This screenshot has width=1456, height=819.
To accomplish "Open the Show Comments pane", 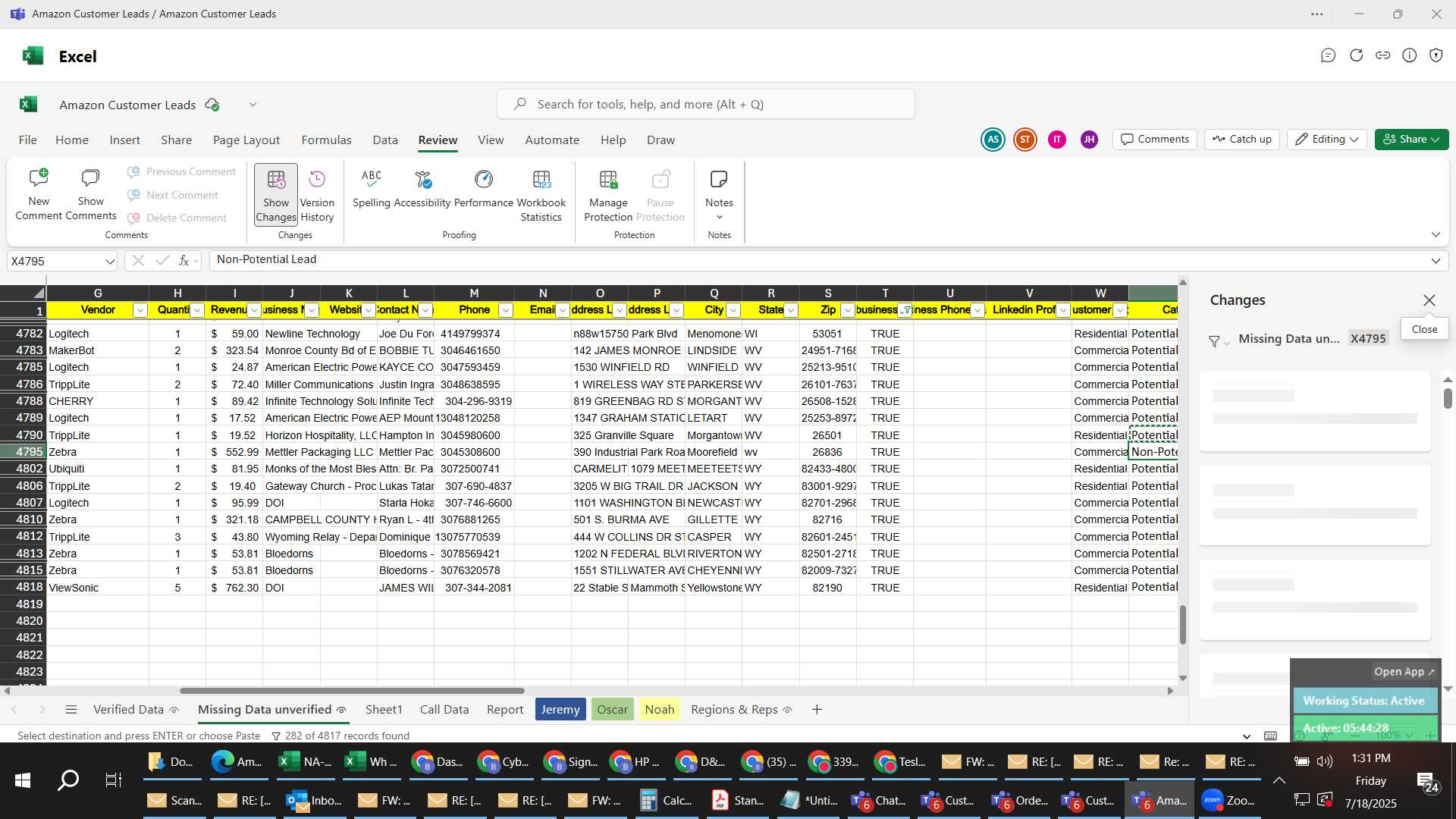I will pos(90,195).
